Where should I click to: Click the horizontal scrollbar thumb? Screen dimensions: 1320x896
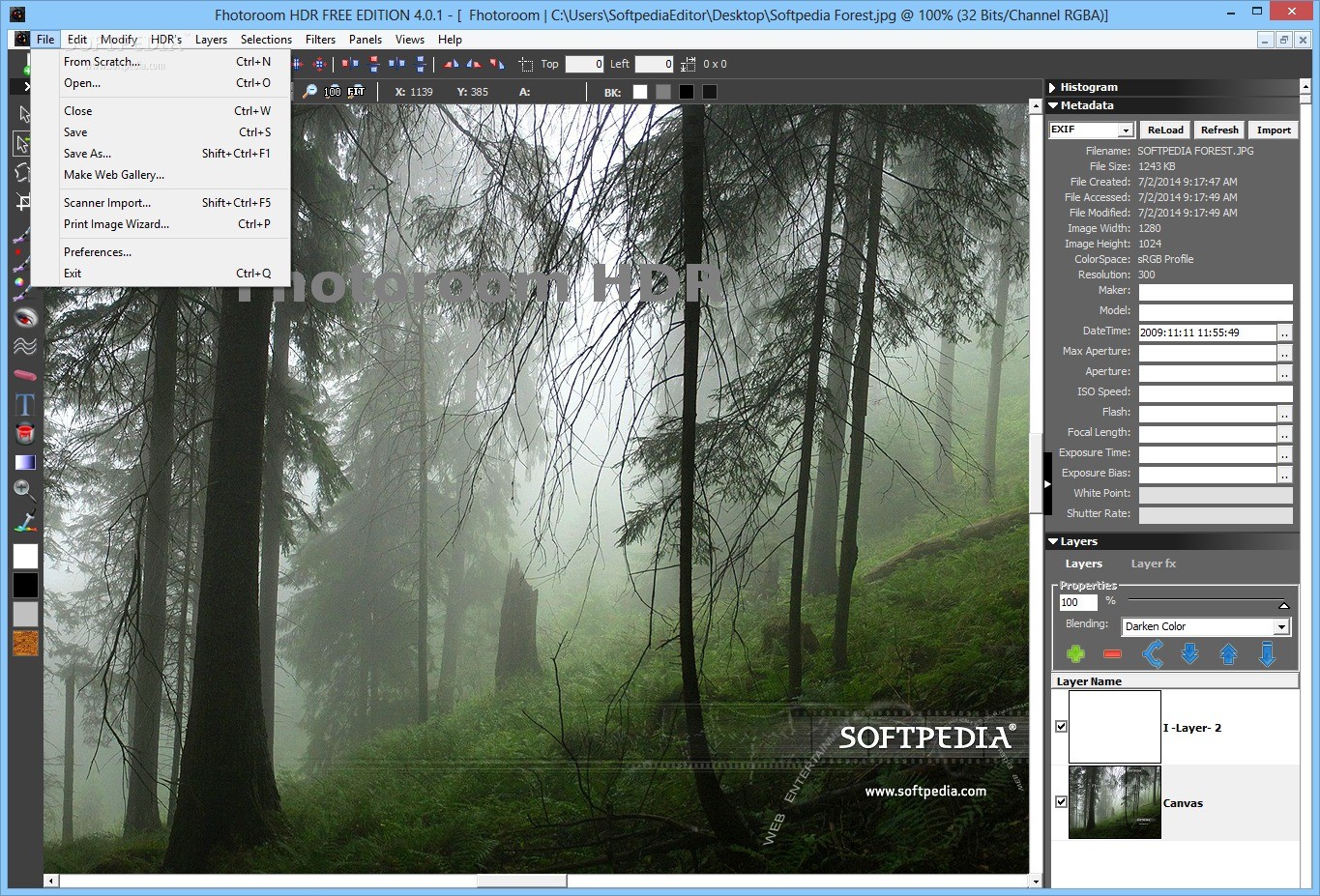(x=521, y=881)
